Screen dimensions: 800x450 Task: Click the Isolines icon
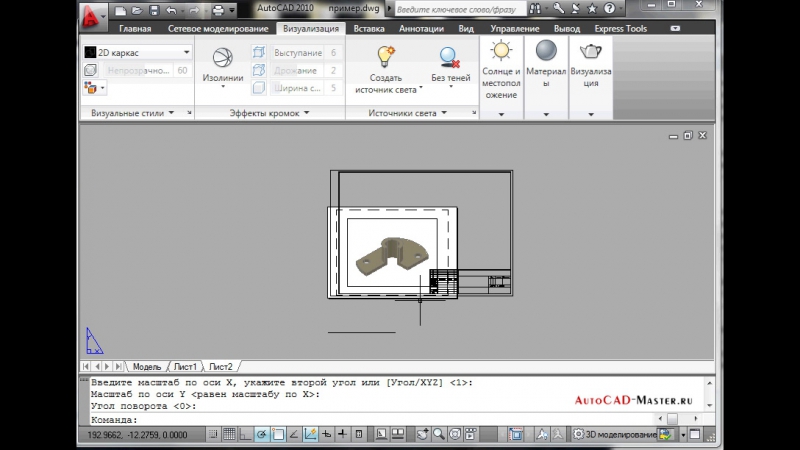pos(222,58)
